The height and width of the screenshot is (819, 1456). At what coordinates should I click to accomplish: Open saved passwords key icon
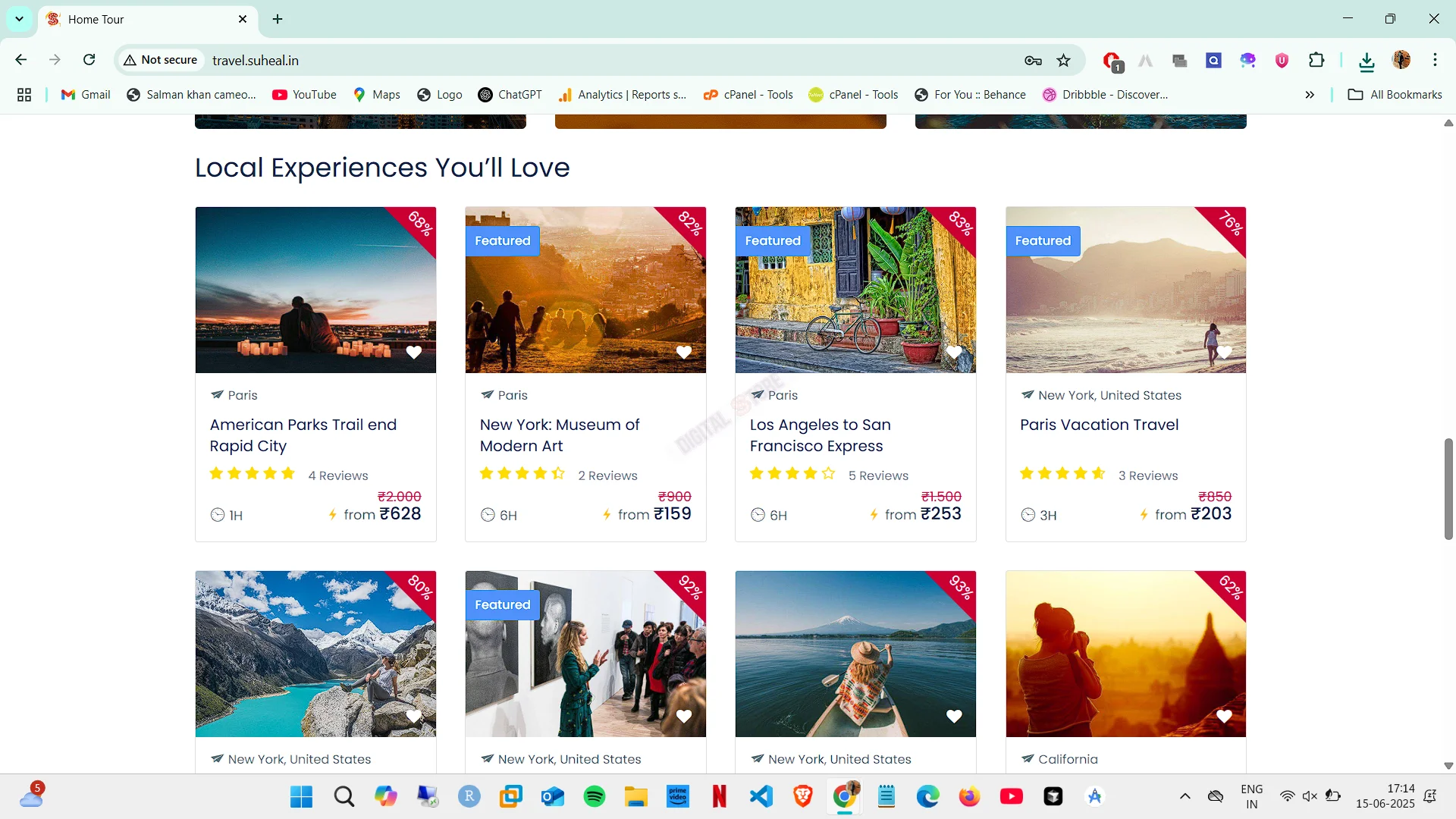point(1033,61)
